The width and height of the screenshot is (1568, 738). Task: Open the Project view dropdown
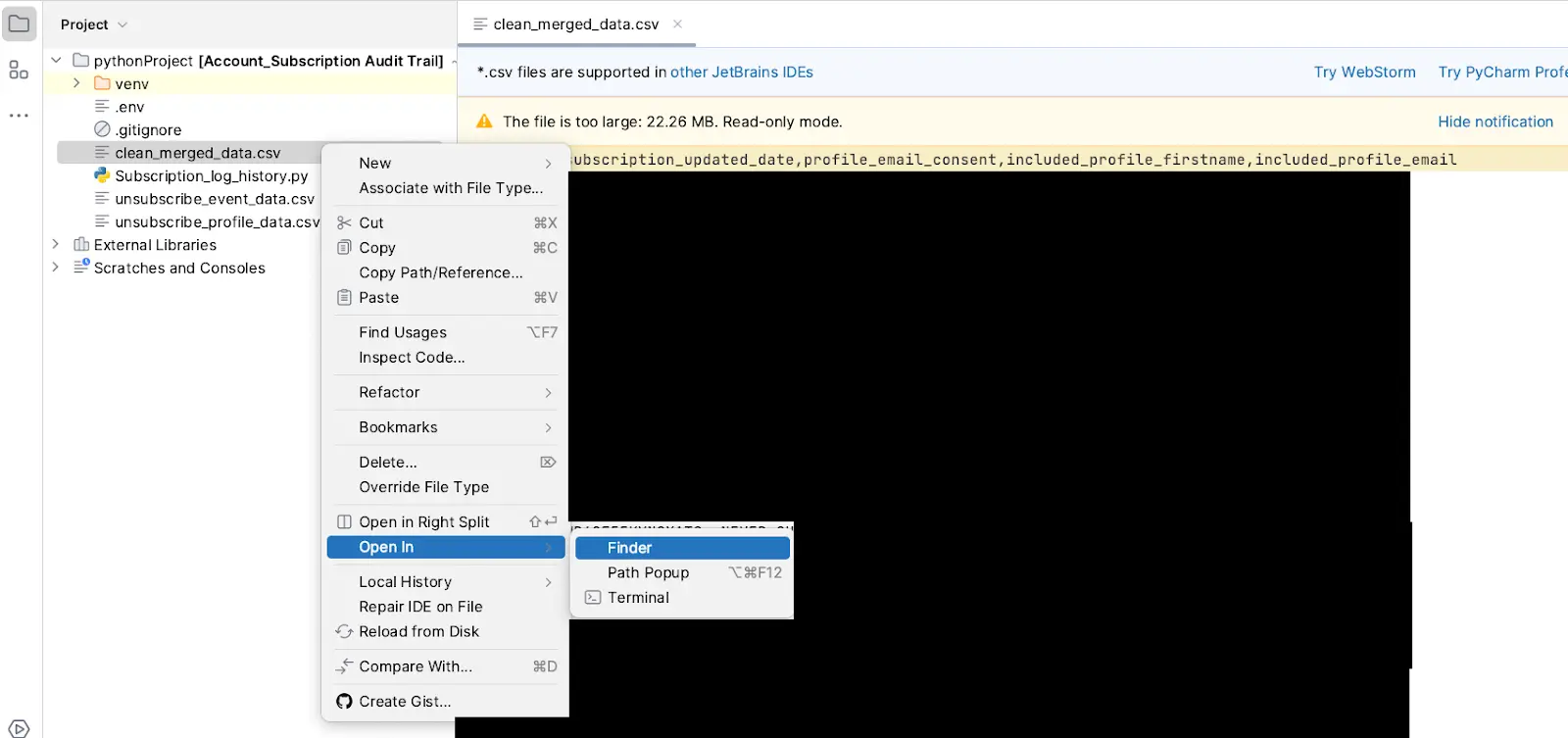(x=94, y=25)
